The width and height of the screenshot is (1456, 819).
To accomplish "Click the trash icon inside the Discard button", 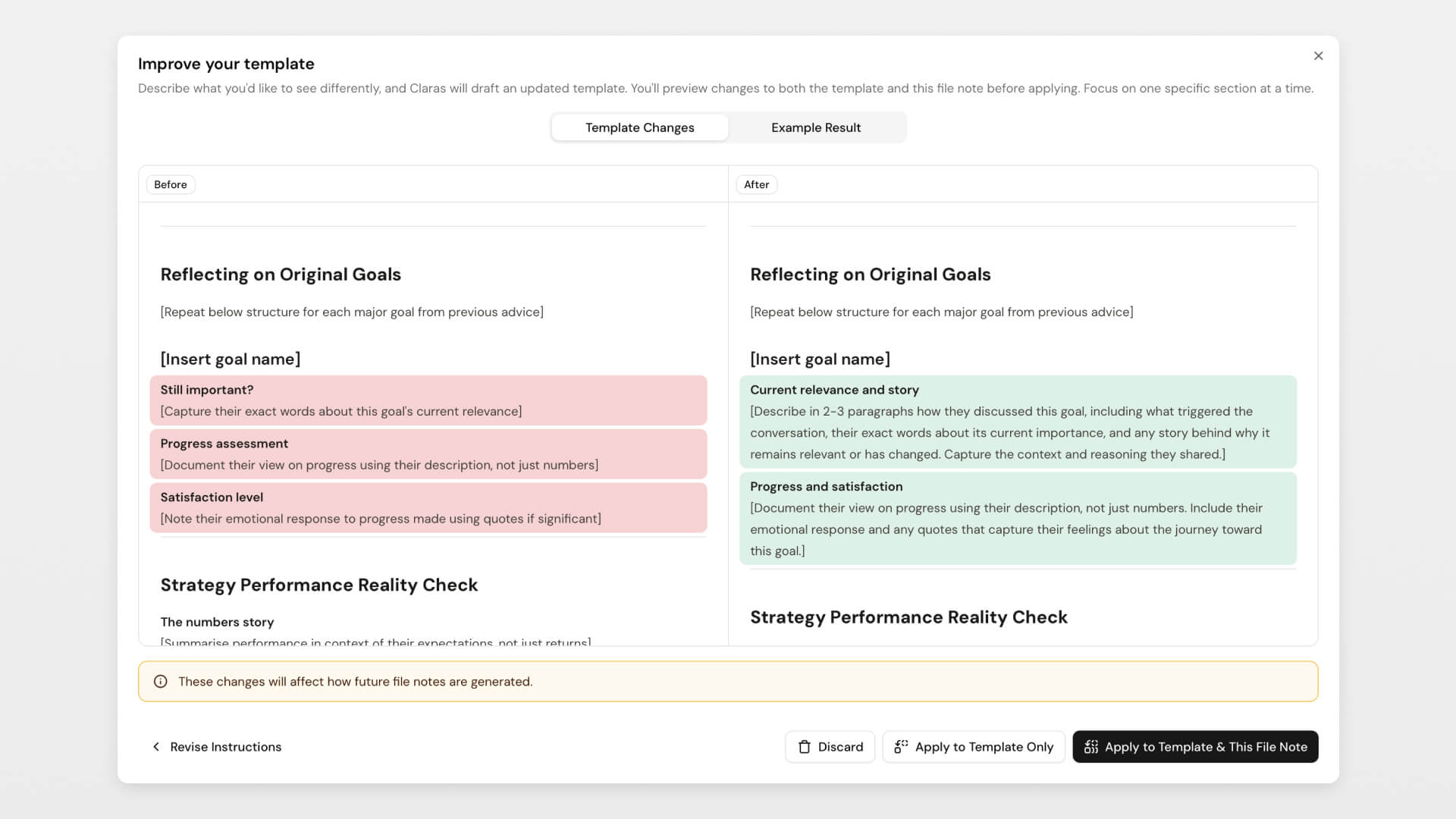I will pyautogui.click(x=804, y=746).
